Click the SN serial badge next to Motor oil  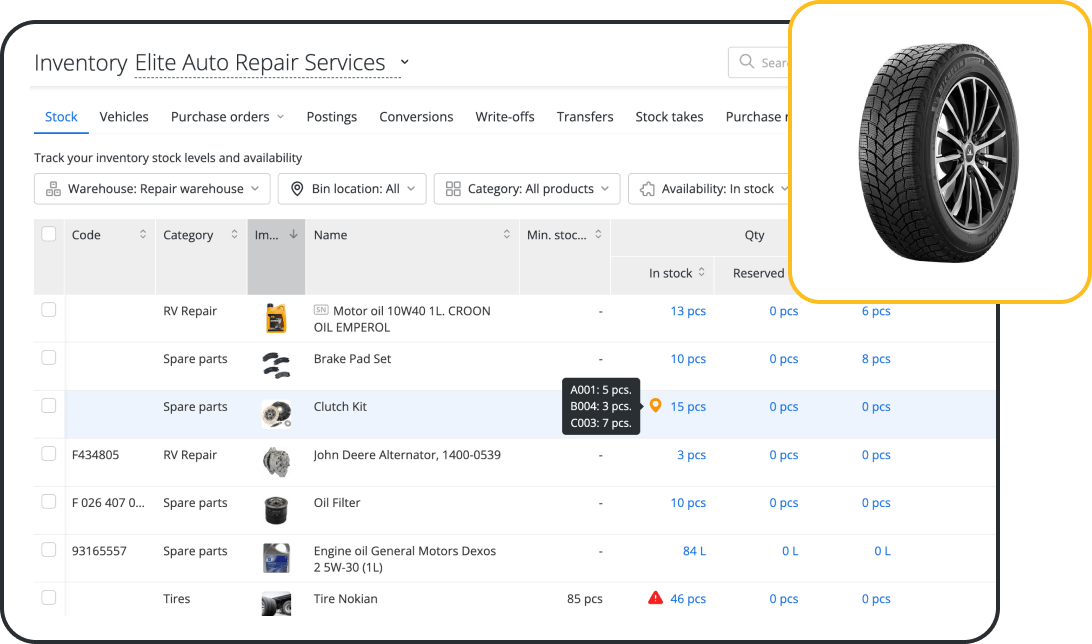pos(321,310)
